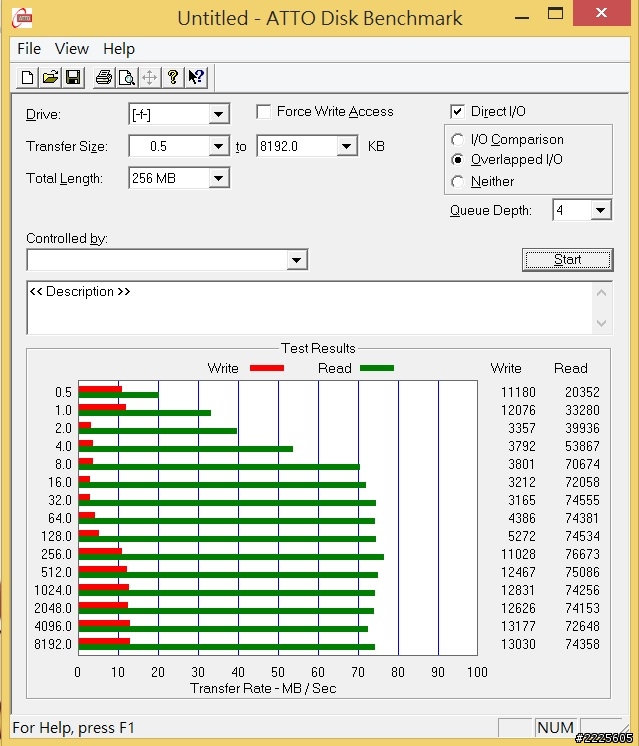Expand the Drive dropdown
This screenshot has width=639, height=746.
(x=218, y=114)
